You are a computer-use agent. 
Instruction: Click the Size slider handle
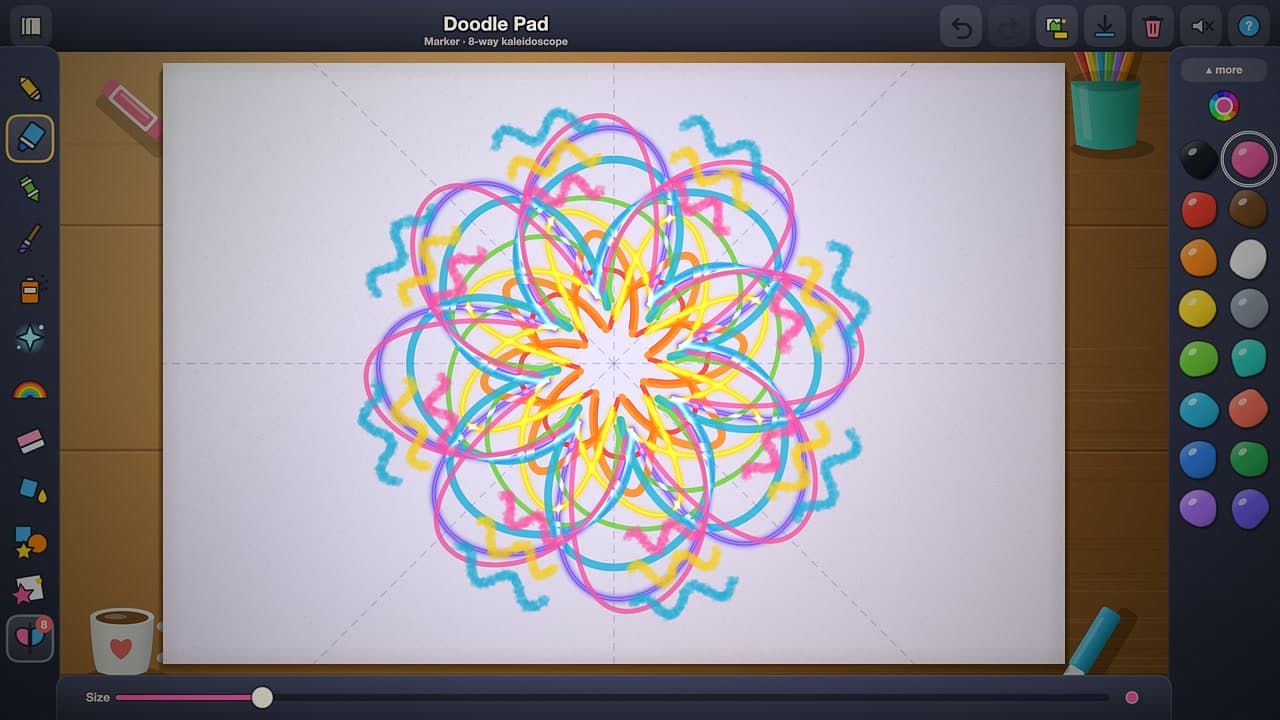[x=262, y=697]
